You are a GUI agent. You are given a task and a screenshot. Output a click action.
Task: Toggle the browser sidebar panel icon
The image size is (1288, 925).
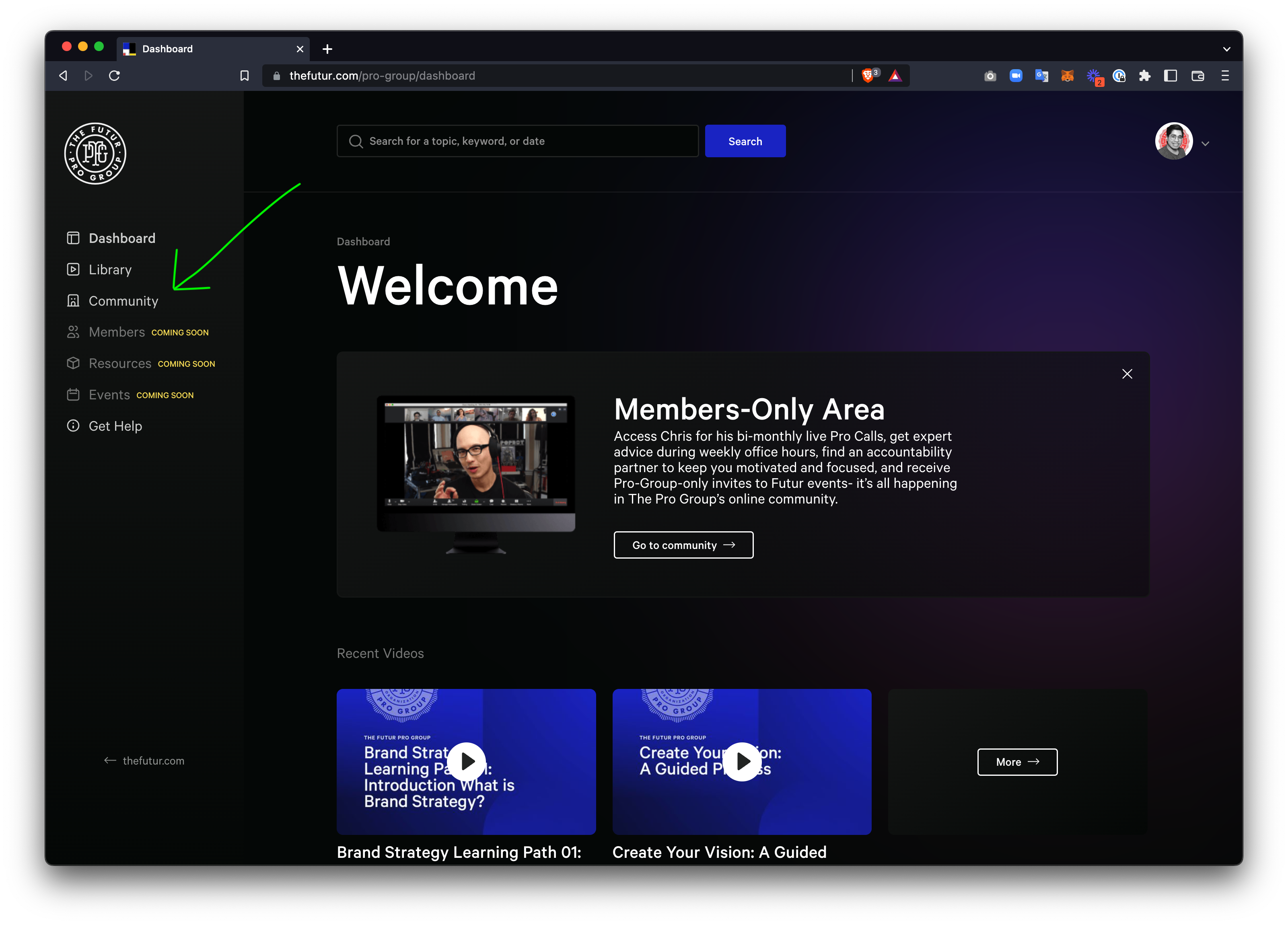point(1170,76)
